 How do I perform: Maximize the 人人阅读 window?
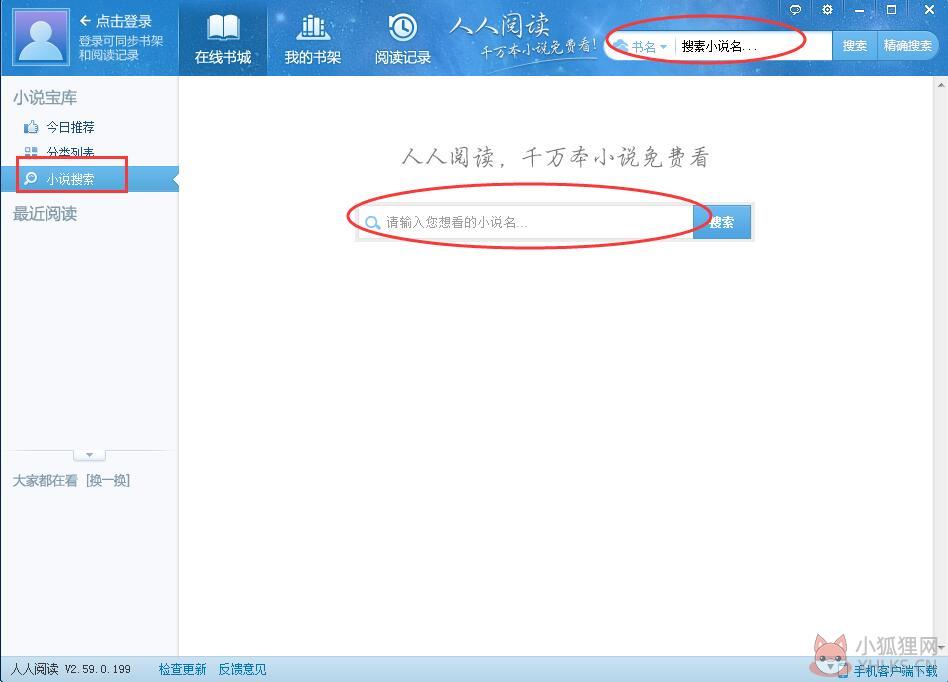(x=891, y=10)
